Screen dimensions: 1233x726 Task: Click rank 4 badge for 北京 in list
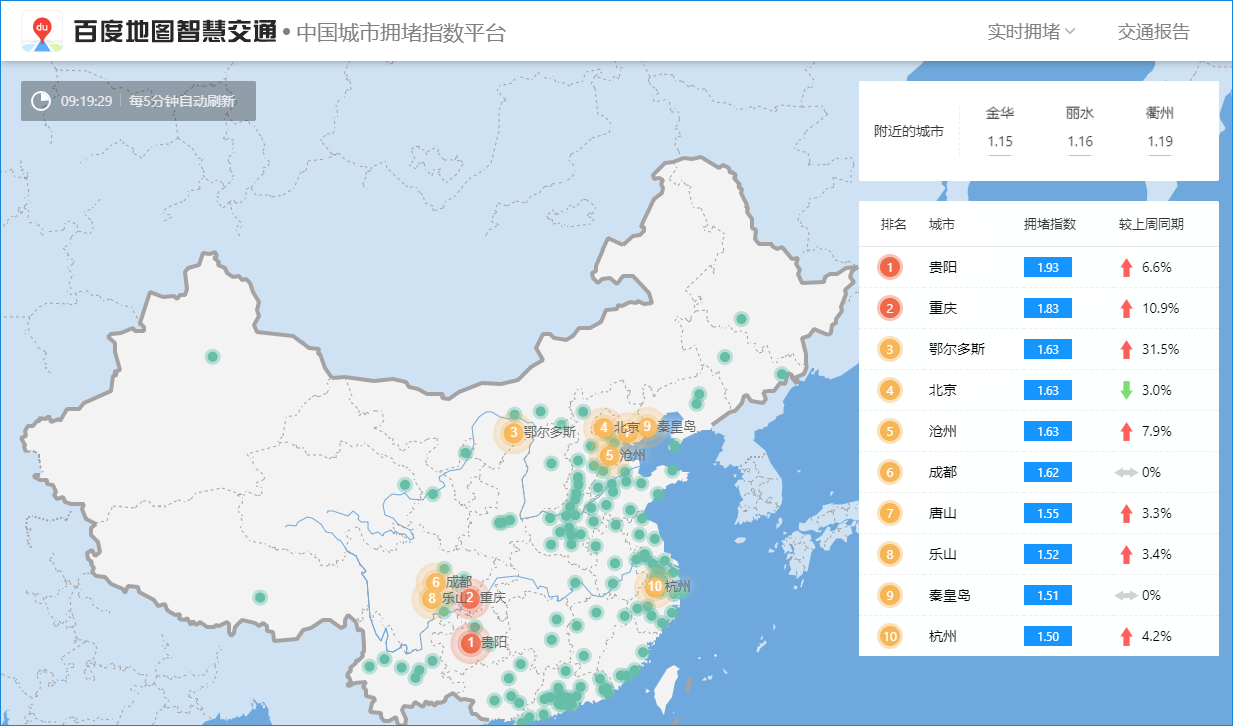tap(890, 390)
